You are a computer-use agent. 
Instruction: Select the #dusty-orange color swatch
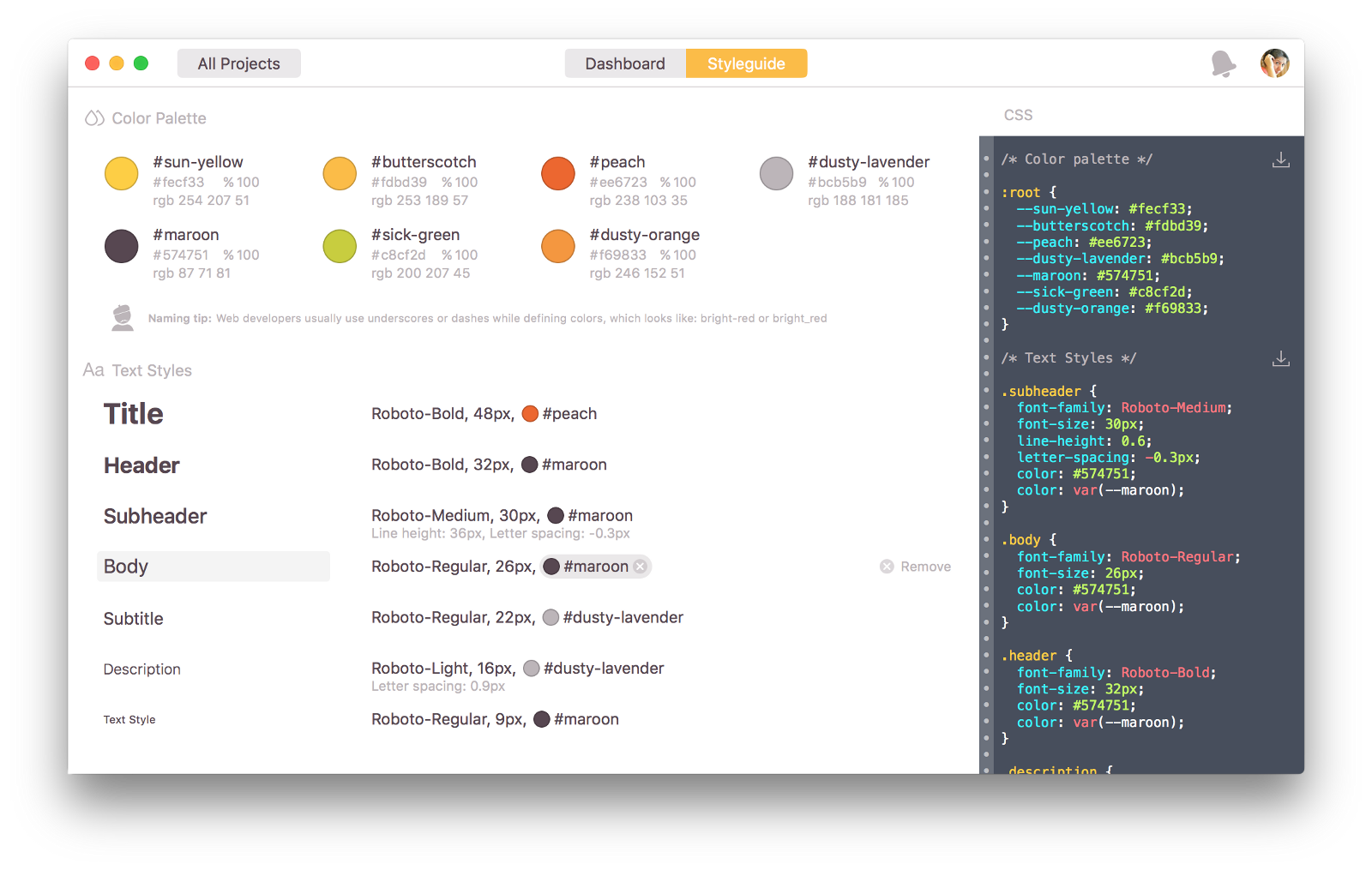558,245
